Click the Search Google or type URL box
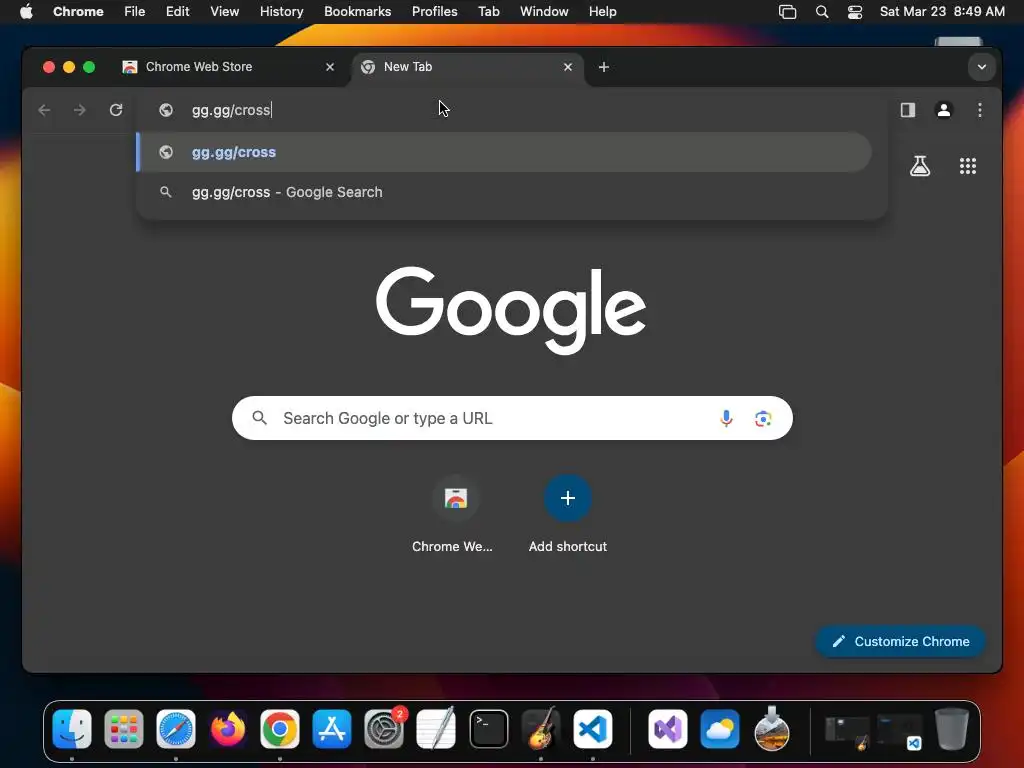 512,418
